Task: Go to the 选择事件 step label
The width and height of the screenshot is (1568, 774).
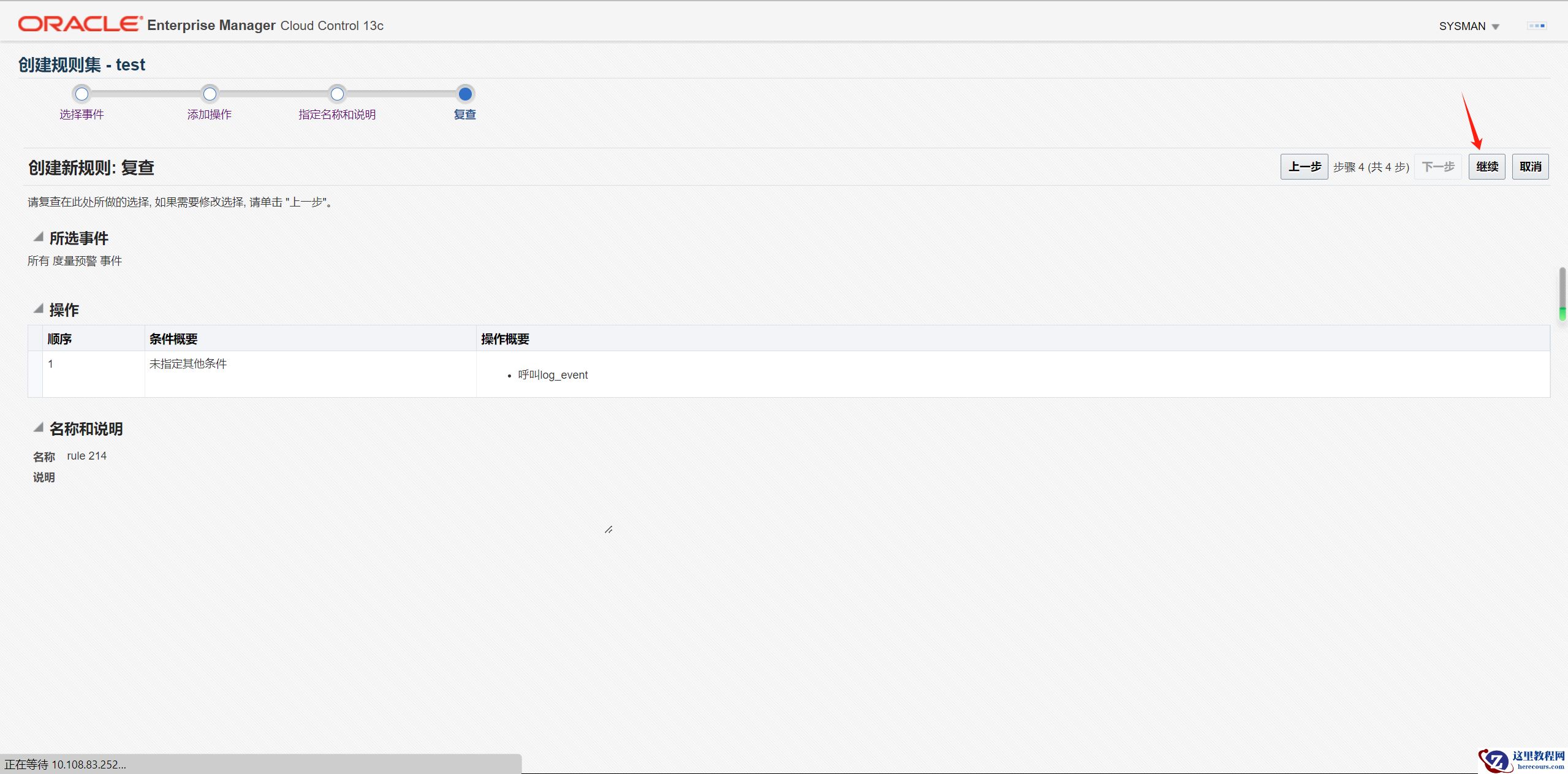Action: 81,115
